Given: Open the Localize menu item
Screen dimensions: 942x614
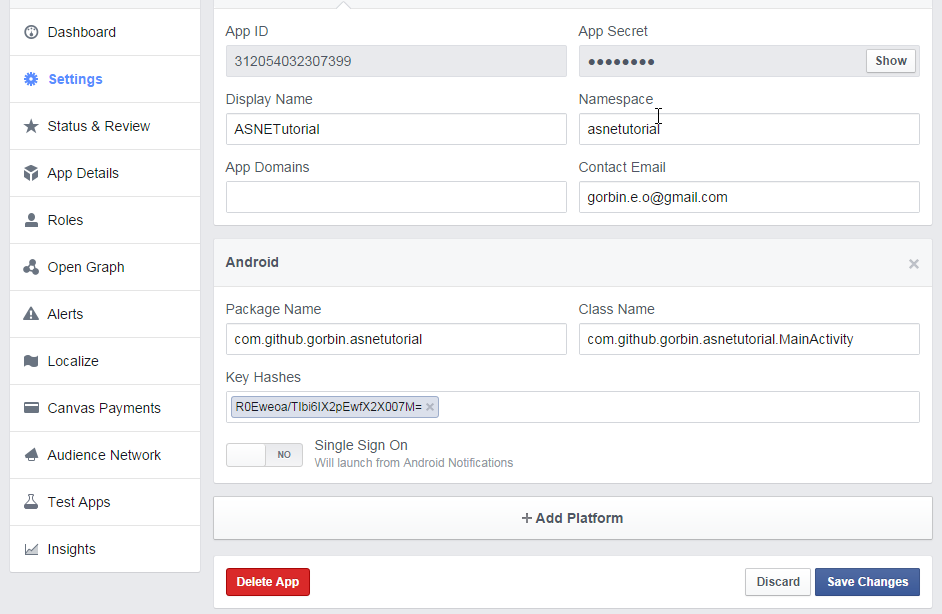Looking at the screenshot, I should tap(73, 361).
